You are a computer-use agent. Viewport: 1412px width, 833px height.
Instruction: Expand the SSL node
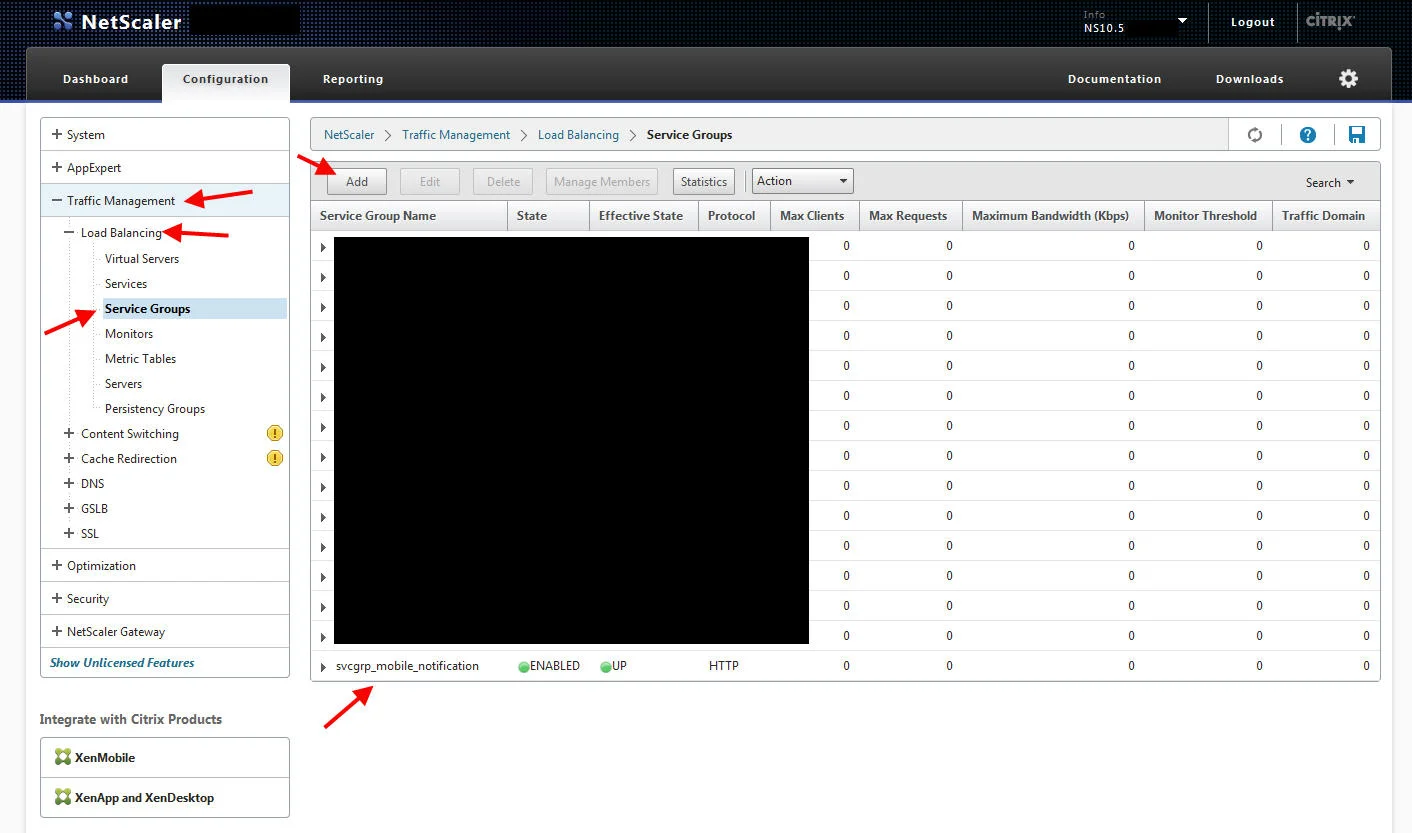click(69, 533)
